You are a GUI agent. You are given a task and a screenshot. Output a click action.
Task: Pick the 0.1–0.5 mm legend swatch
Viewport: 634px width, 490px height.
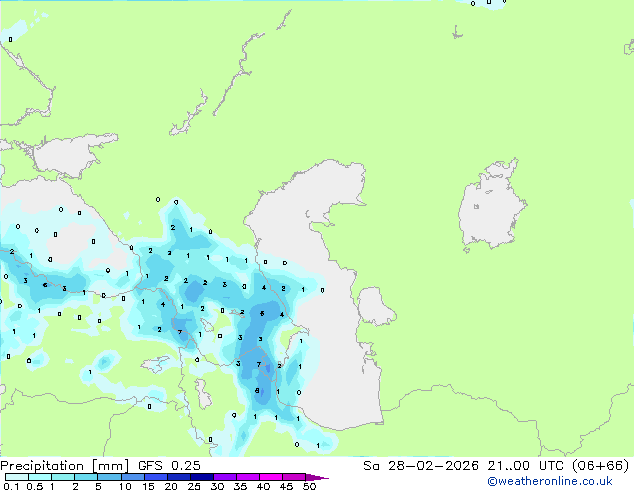17,477
